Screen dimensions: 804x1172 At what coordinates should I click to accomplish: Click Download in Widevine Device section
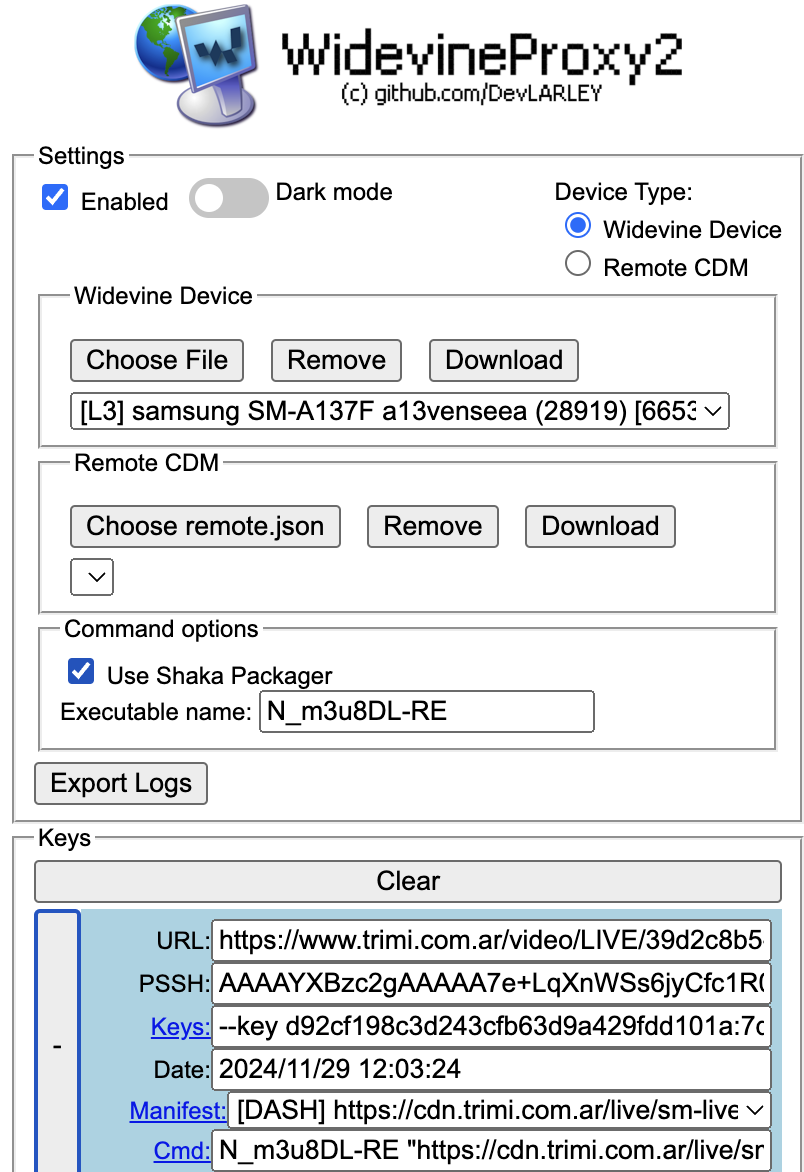(x=504, y=360)
